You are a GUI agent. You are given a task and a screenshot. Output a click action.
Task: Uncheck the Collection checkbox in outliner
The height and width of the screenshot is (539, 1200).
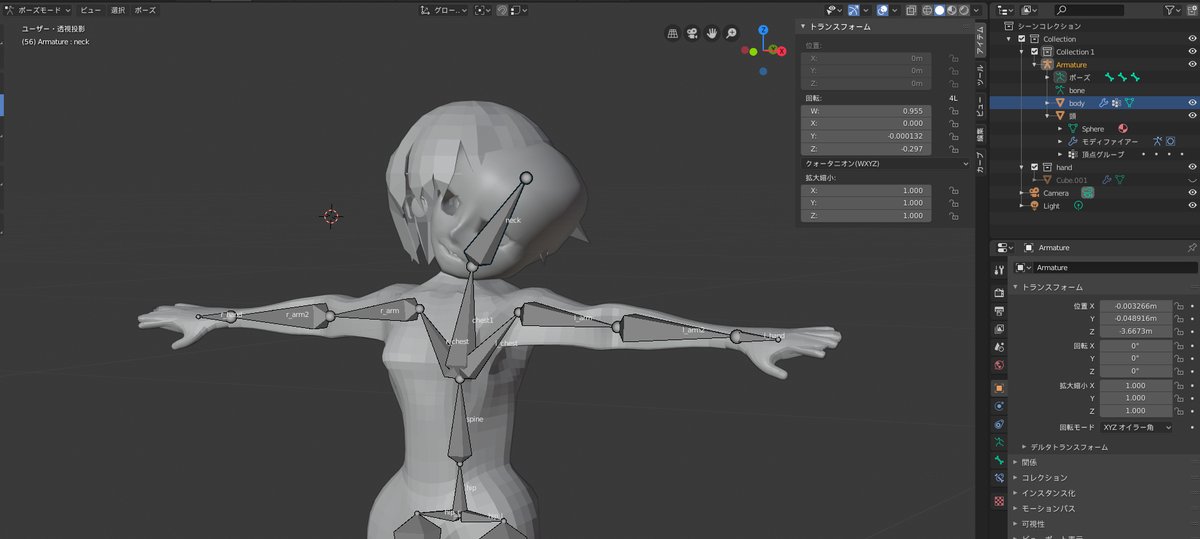pyautogui.click(x=1021, y=39)
